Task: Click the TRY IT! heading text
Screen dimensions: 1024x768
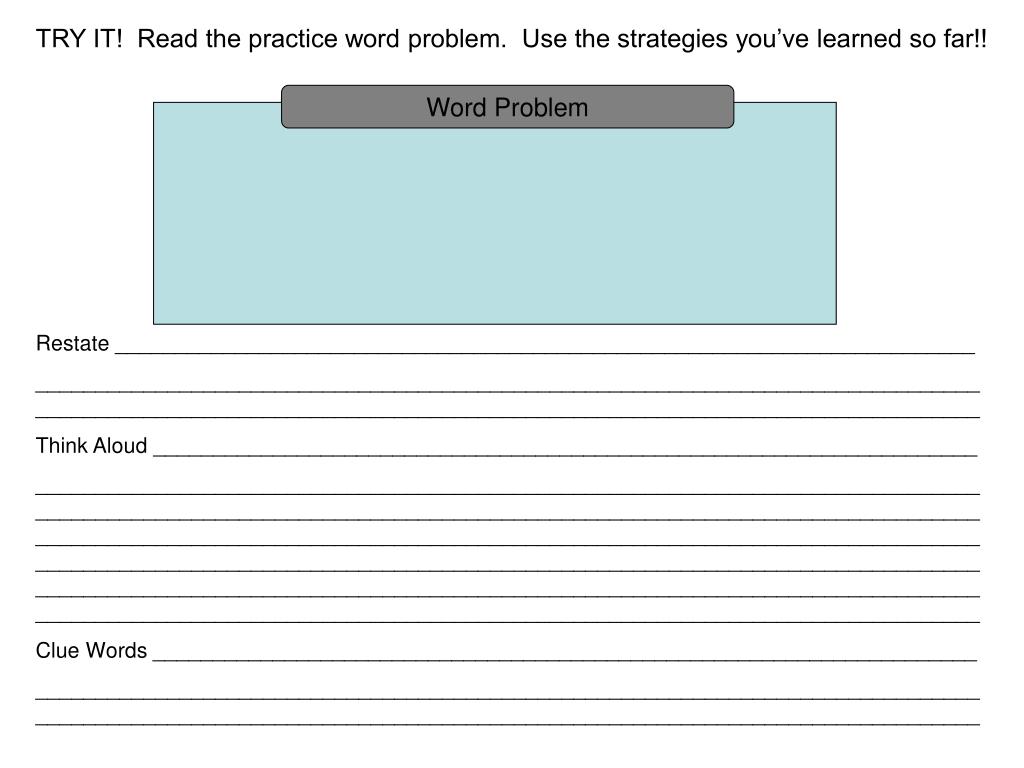Action: click(79, 39)
